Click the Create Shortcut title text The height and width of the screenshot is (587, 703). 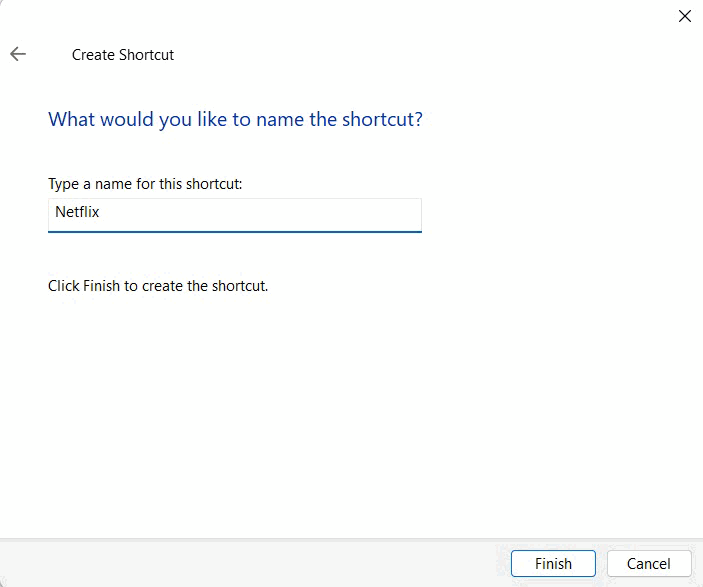coord(122,55)
